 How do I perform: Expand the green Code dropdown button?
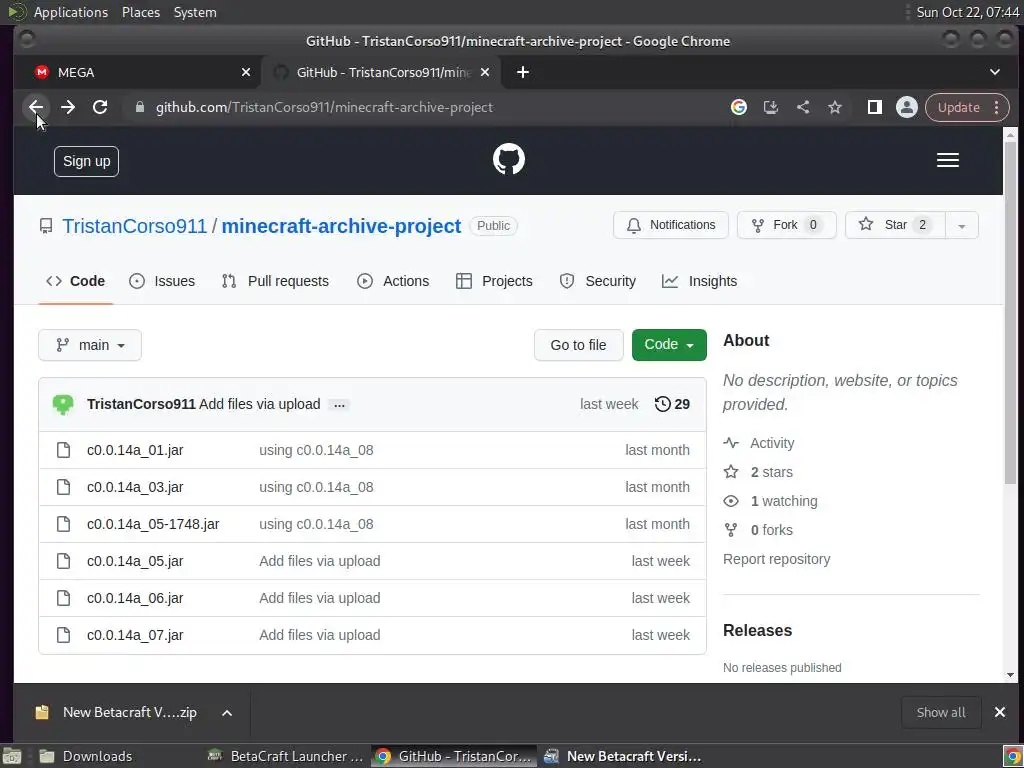[x=669, y=345]
